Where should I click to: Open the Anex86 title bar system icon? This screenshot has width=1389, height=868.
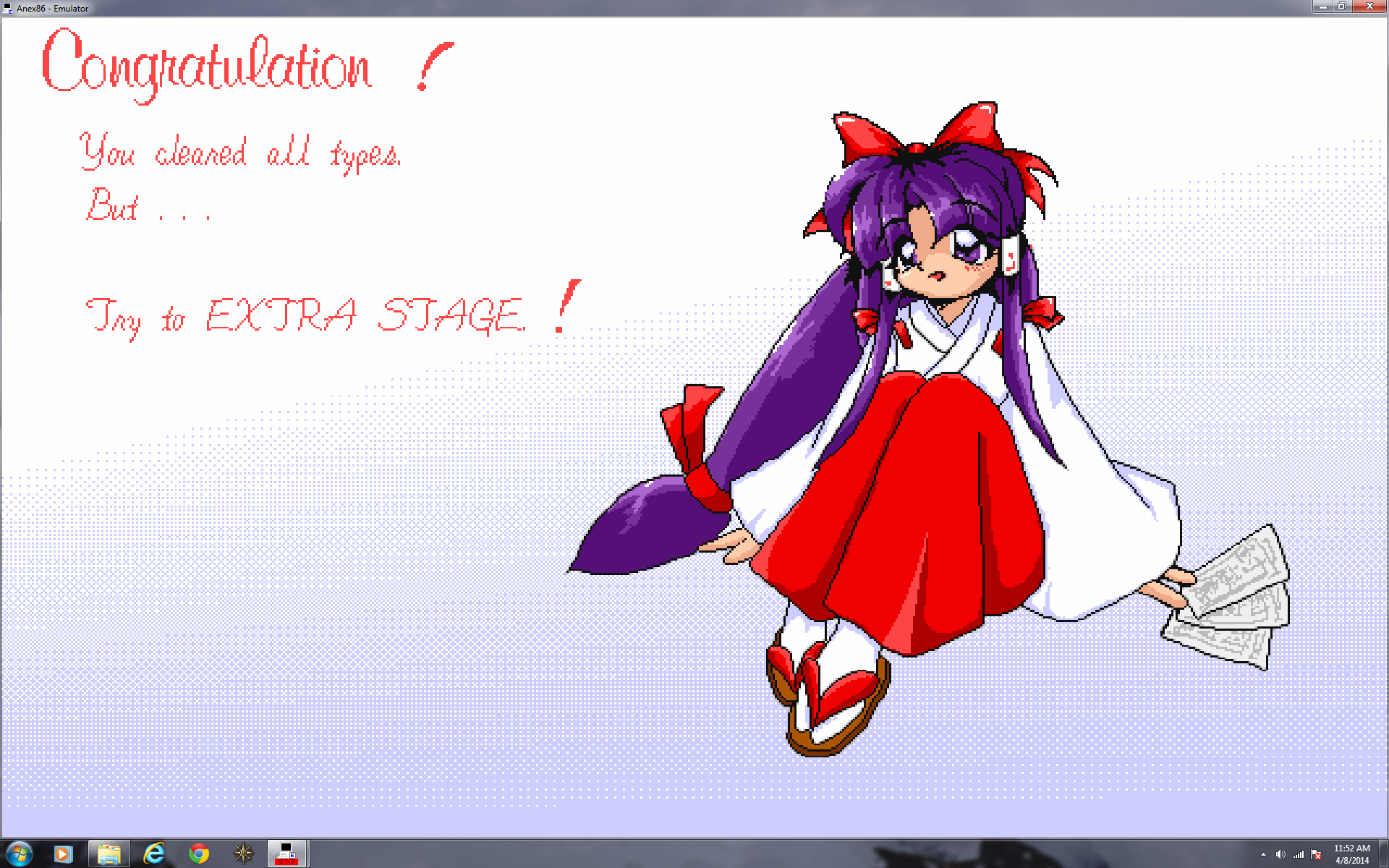click(8, 8)
